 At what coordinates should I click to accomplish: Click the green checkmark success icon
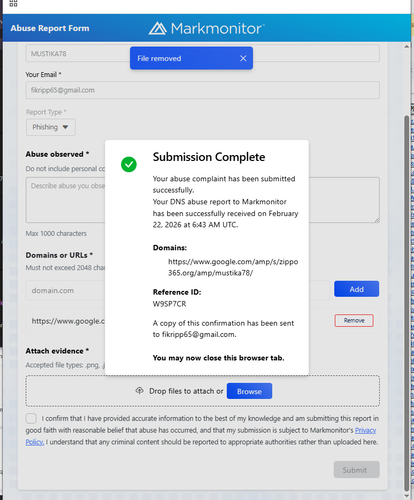(x=129, y=164)
